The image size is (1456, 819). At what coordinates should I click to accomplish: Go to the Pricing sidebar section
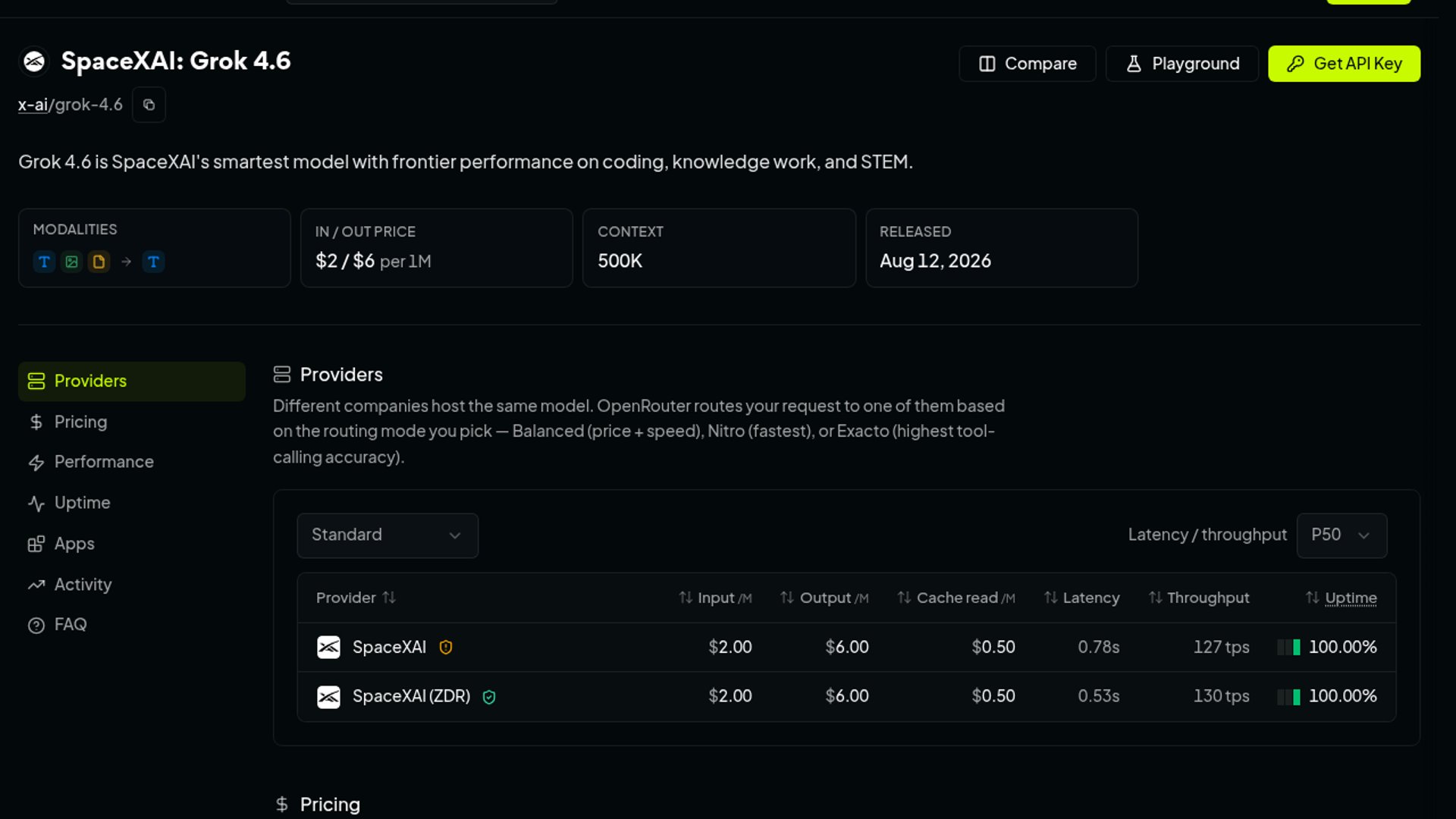click(132, 422)
